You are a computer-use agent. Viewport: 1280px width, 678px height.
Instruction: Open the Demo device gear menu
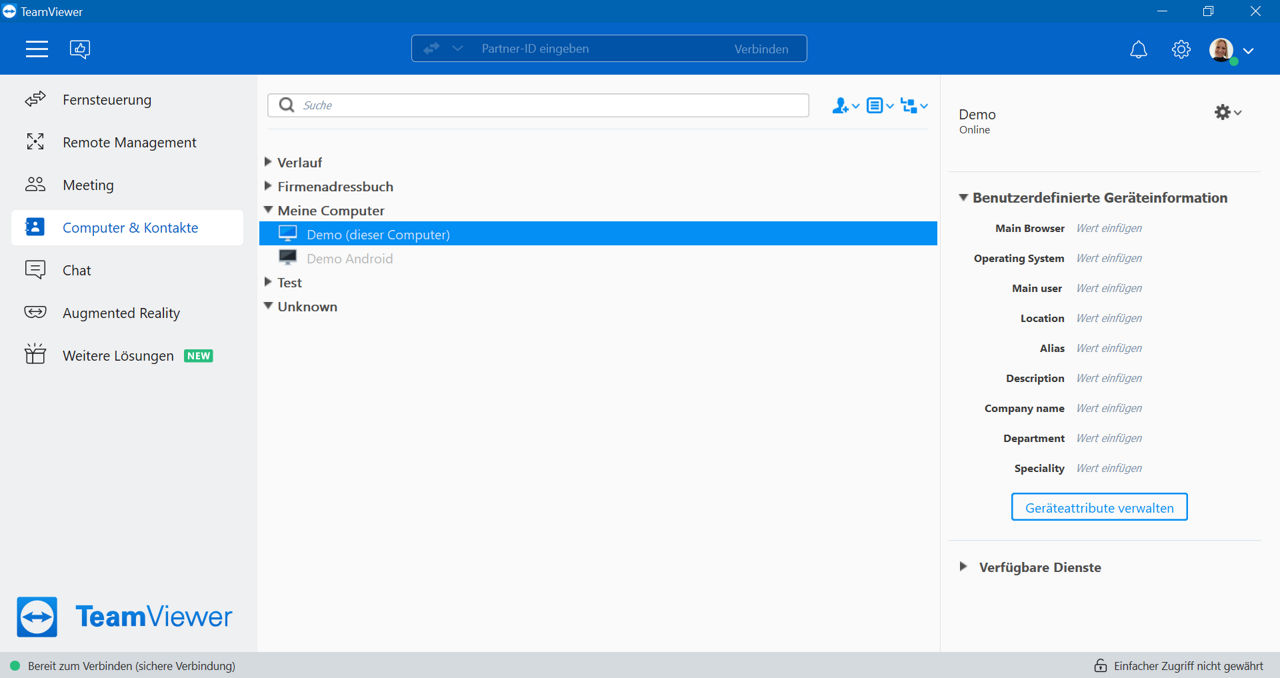pos(1228,112)
